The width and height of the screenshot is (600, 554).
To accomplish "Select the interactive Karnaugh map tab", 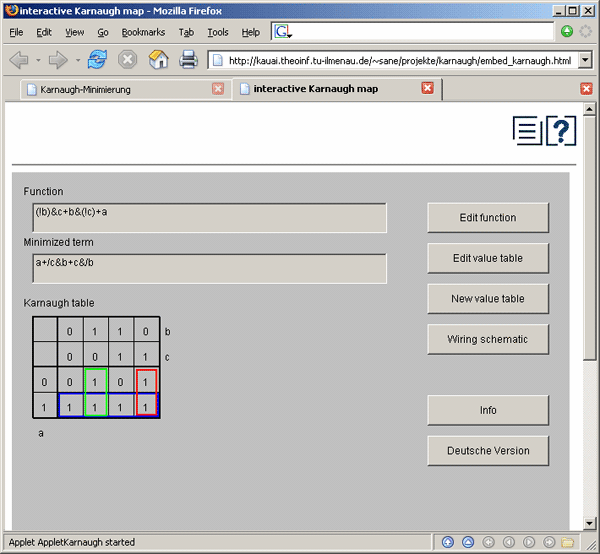I will [x=337, y=89].
